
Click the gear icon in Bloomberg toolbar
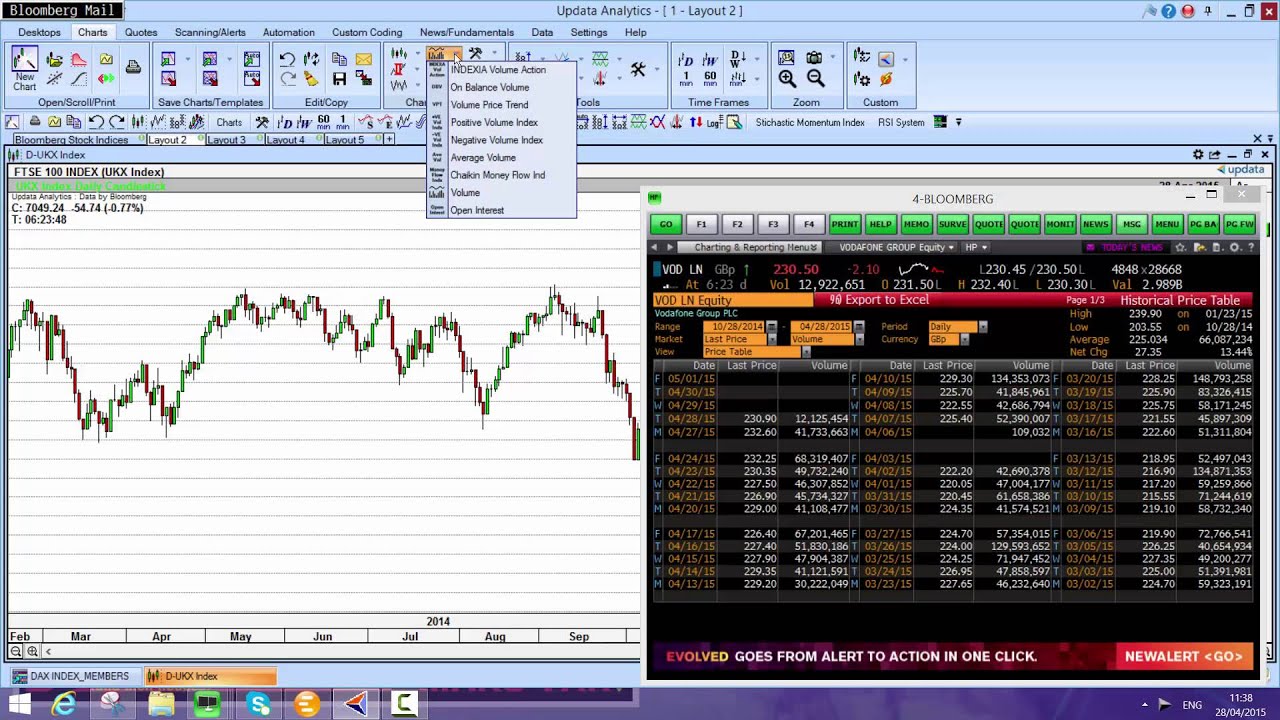[1235, 247]
